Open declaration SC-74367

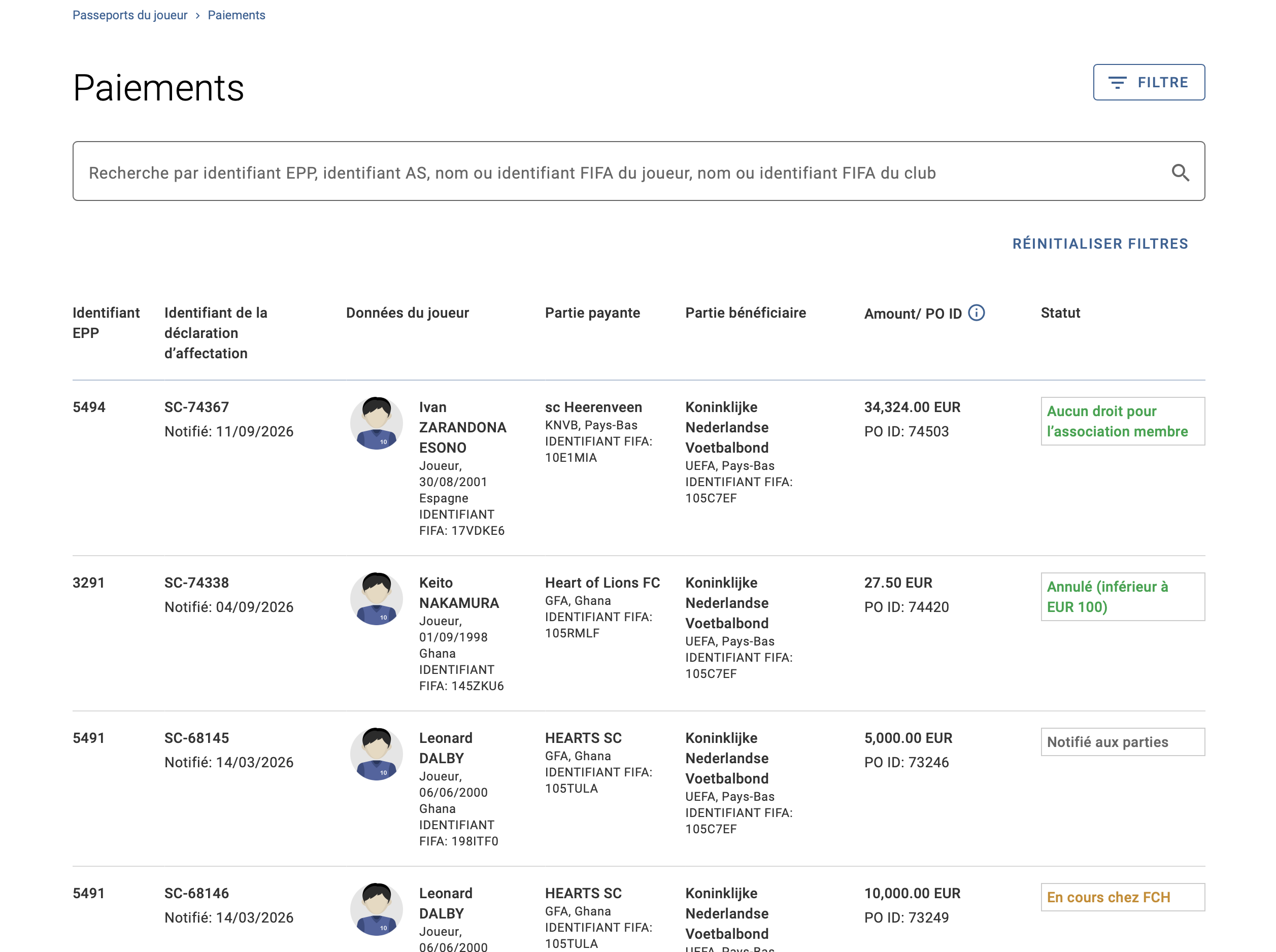196,407
